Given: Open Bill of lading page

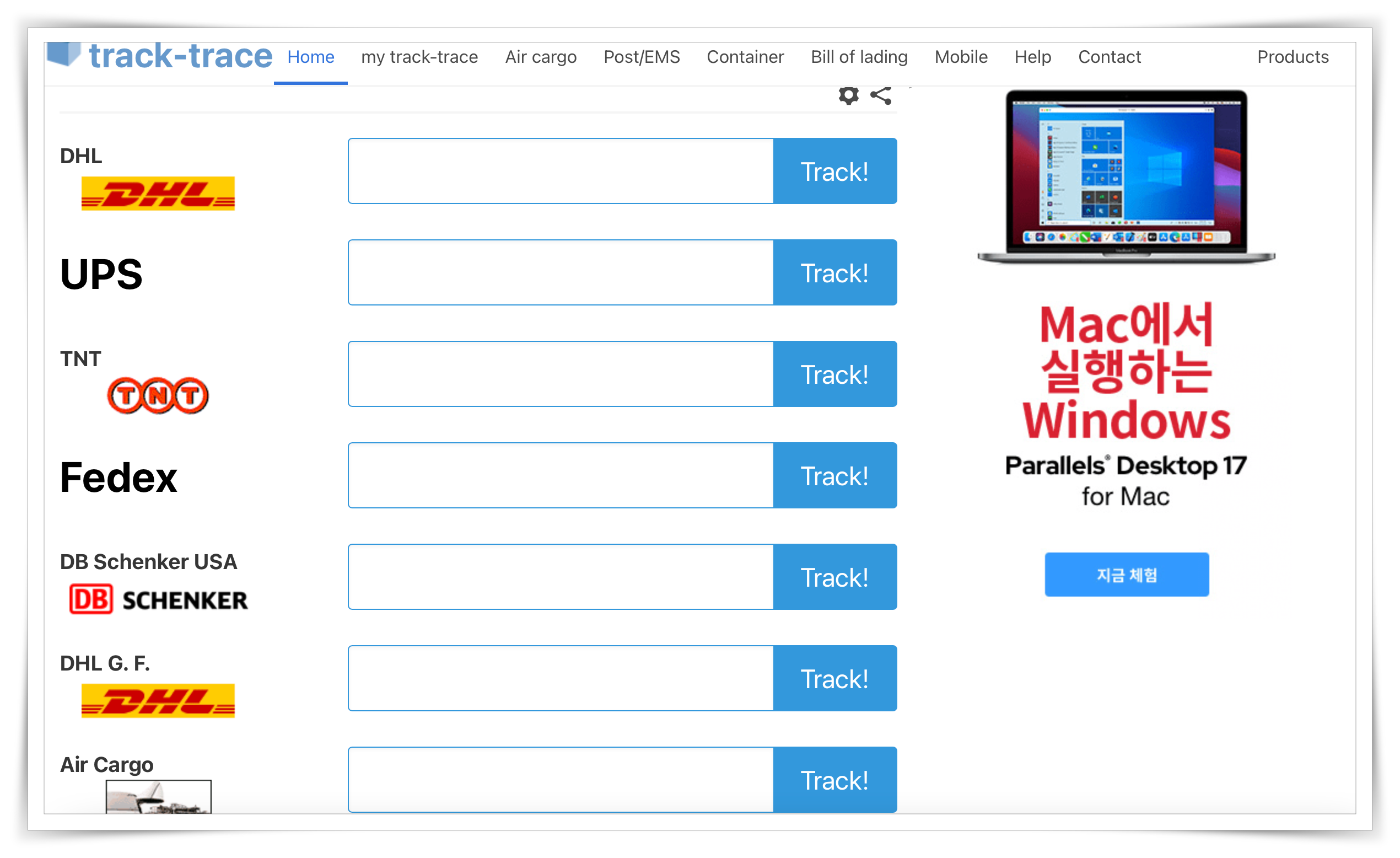Looking at the screenshot, I should [x=859, y=57].
